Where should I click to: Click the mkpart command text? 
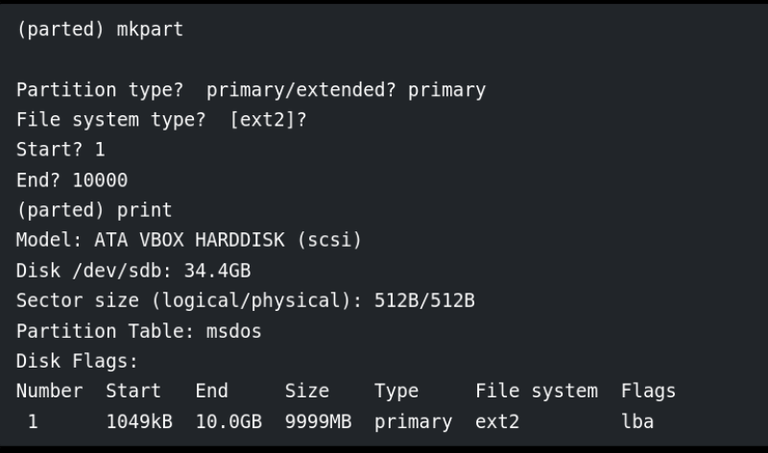(x=143, y=29)
